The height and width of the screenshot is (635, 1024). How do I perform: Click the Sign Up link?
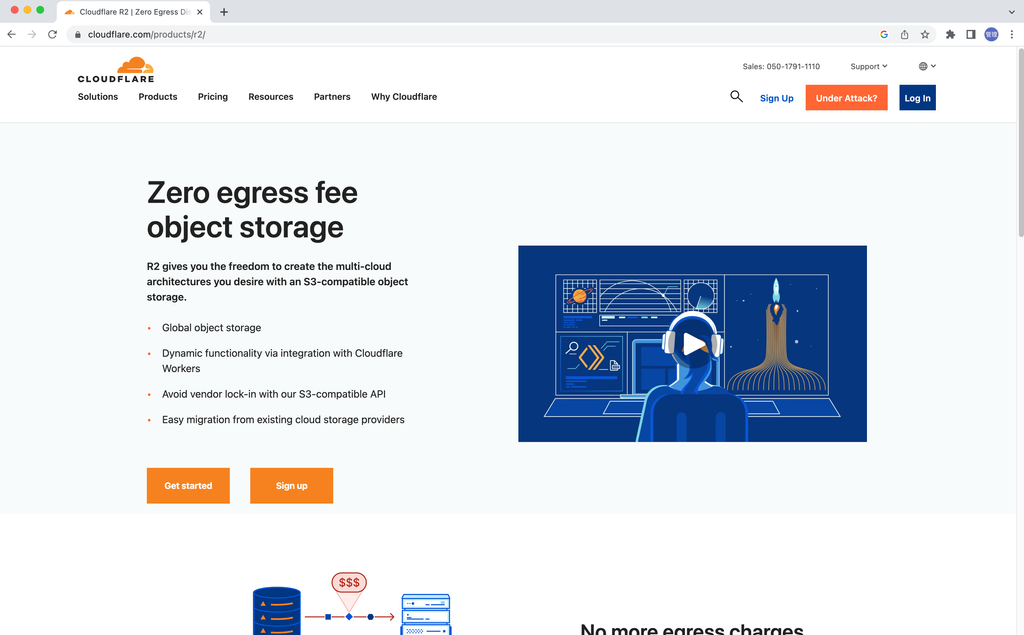click(777, 98)
